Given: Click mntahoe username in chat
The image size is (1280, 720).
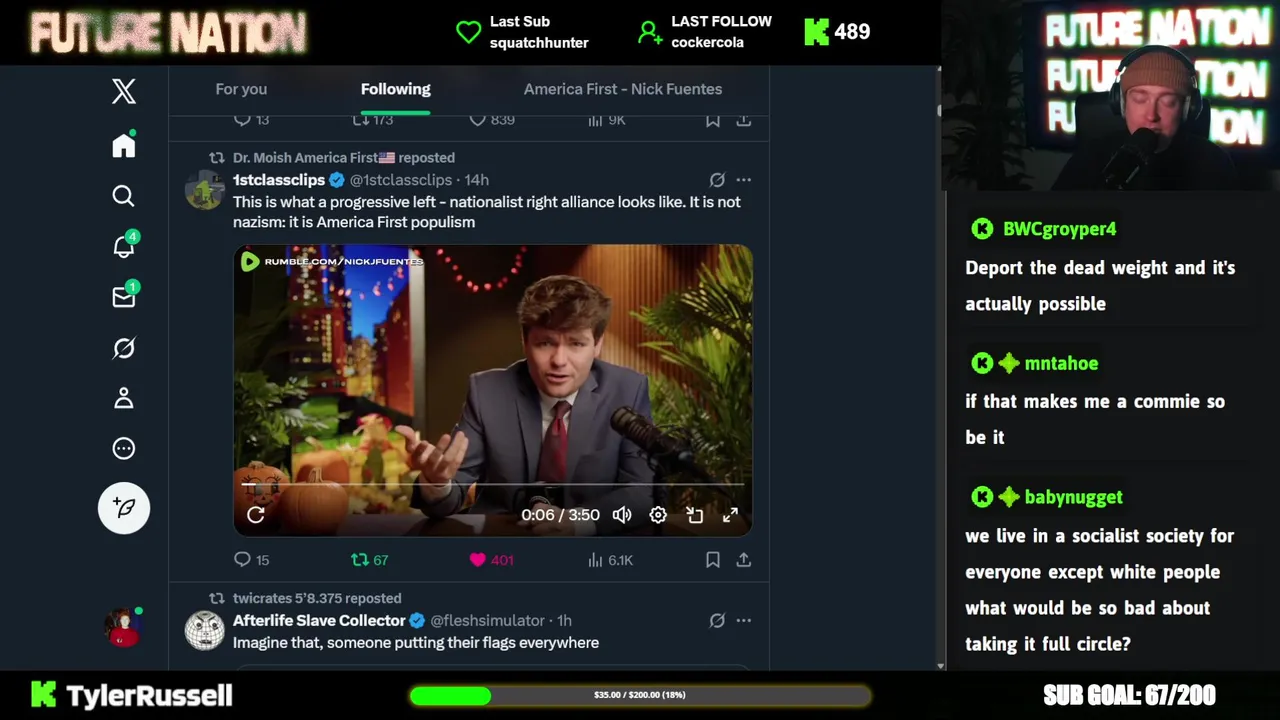Looking at the screenshot, I should (x=1061, y=364).
